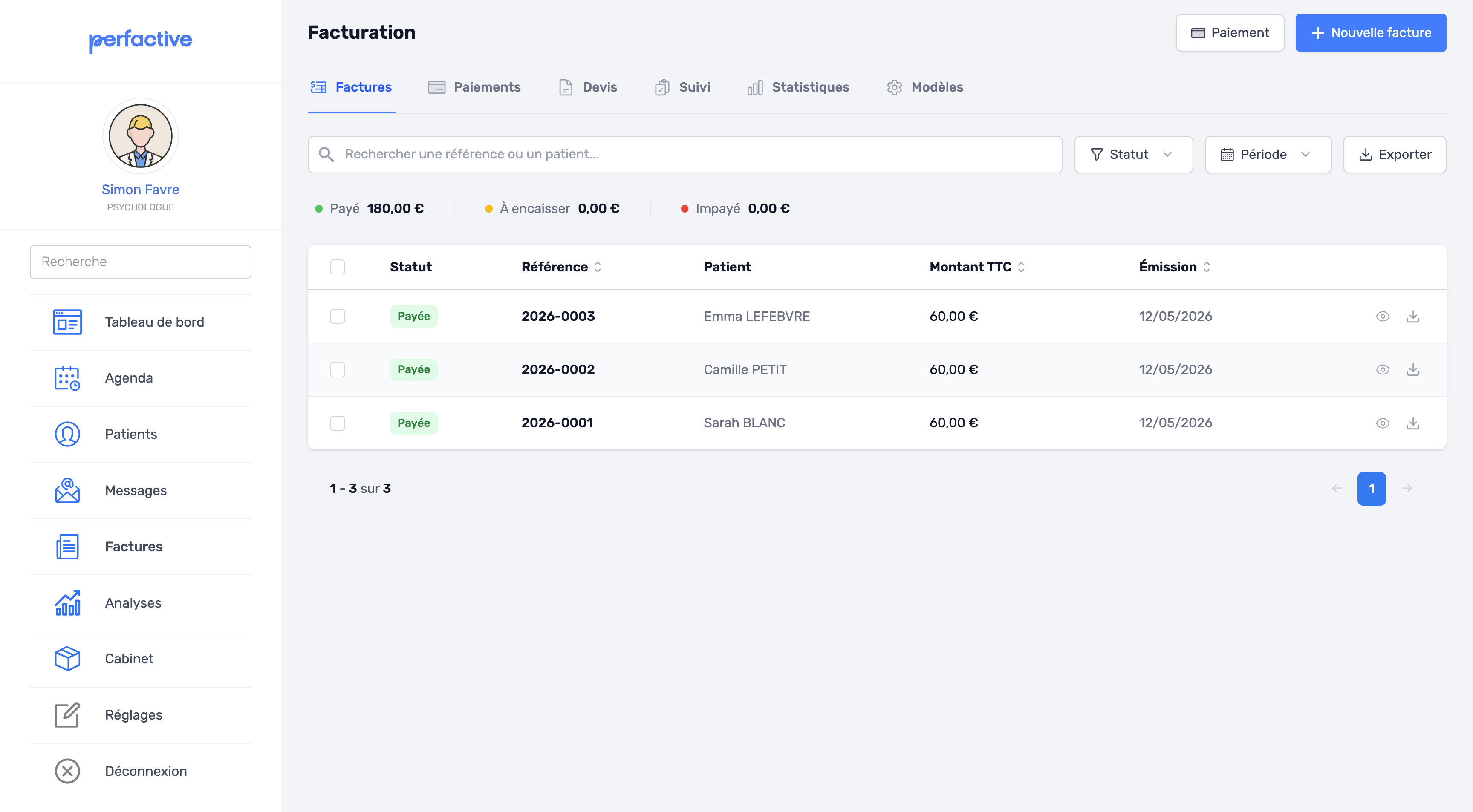This screenshot has height=812, width=1473.
Task: Switch to the Factures tab
Action: click(351, 87)
